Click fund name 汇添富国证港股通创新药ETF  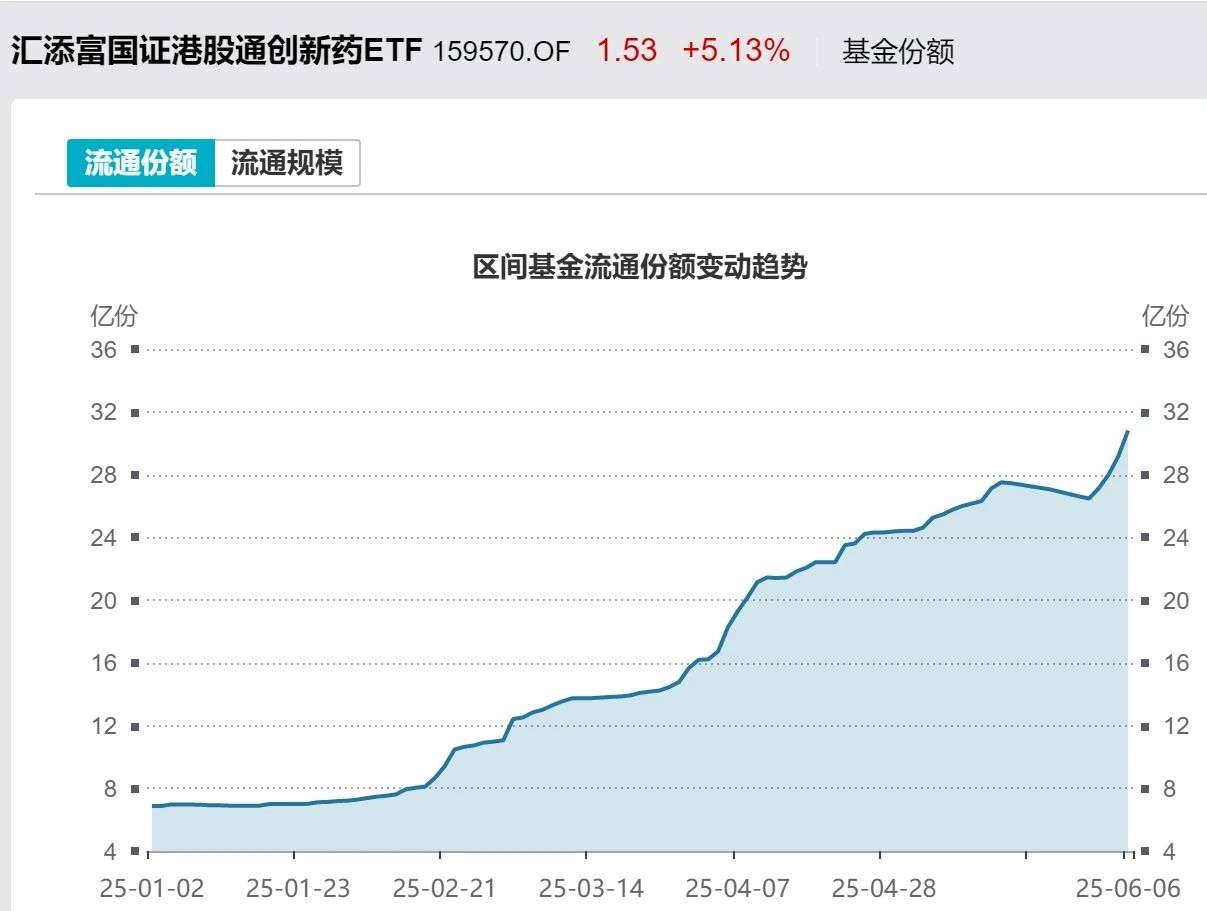tap(217, 51)
